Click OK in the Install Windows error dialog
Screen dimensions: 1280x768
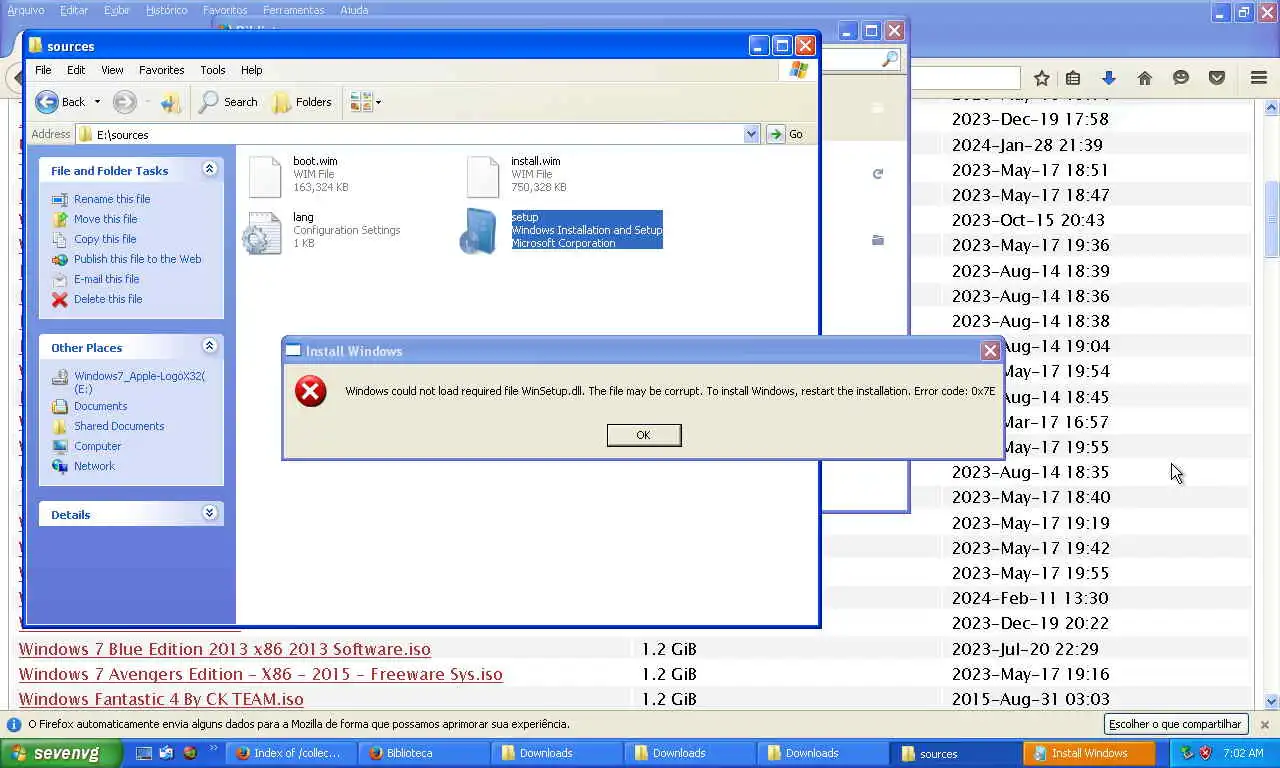pos(644,435)
